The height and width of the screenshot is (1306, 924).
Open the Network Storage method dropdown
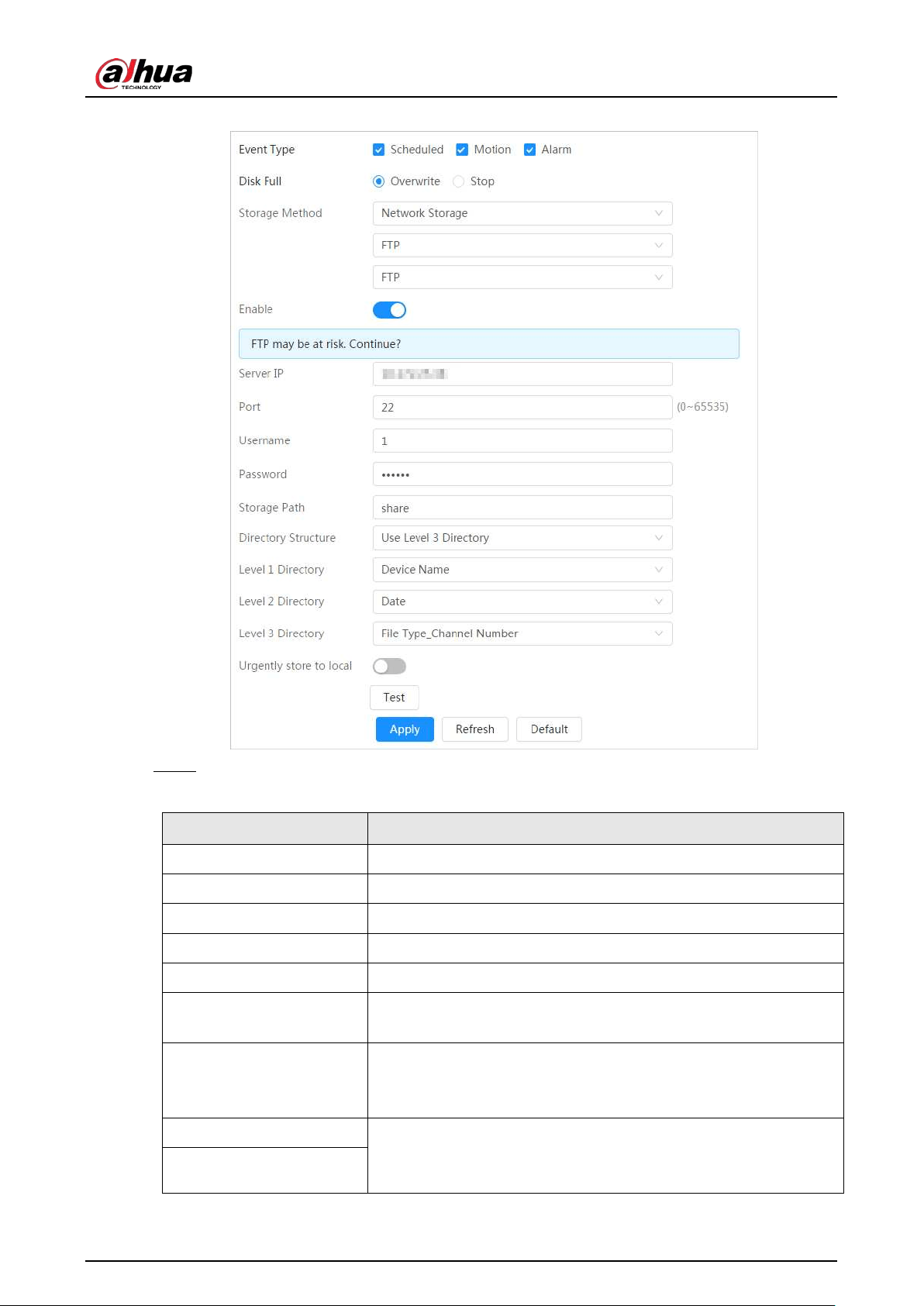pos(522,213)
